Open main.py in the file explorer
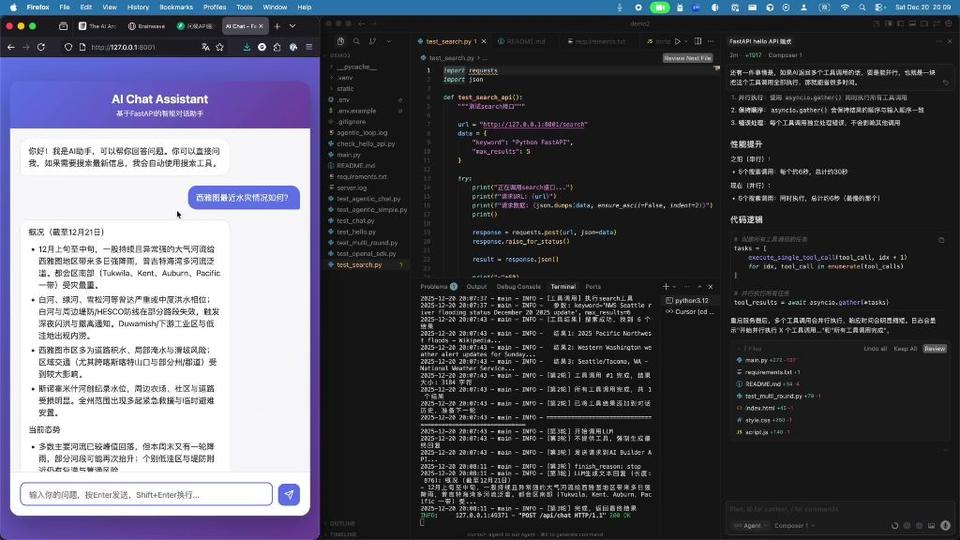The width and height of the screenshot is (960, 540). (x=349, y=155)
